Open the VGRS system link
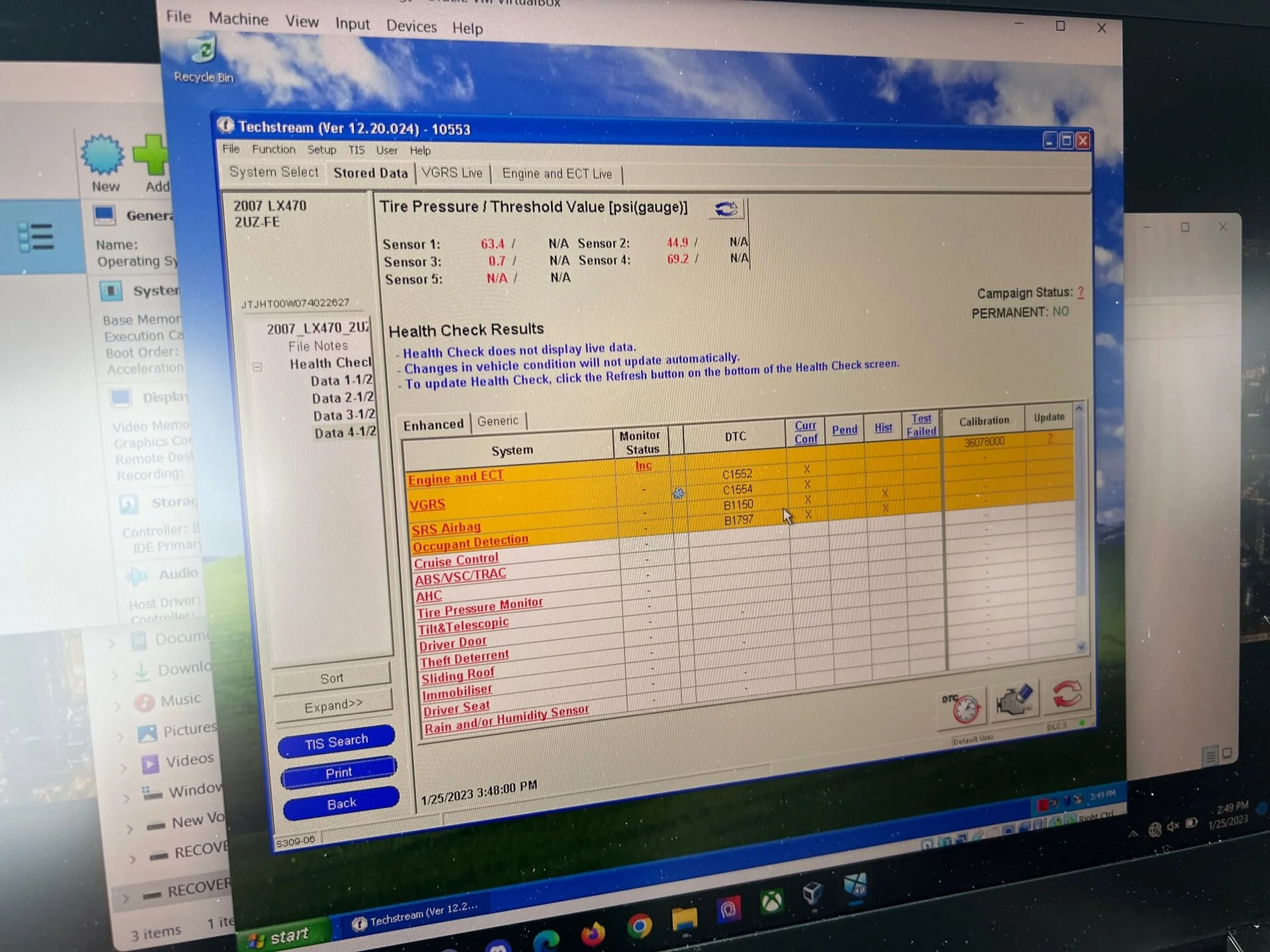 427,505
